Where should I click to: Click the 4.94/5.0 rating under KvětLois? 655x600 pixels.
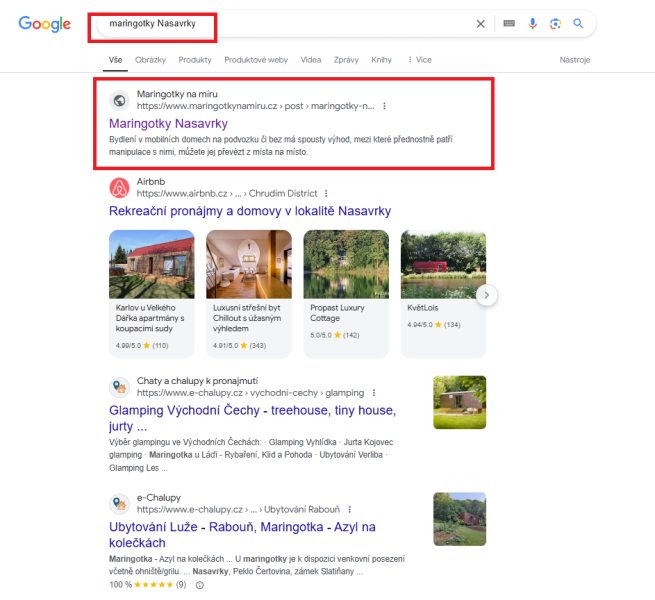point(434,325)
